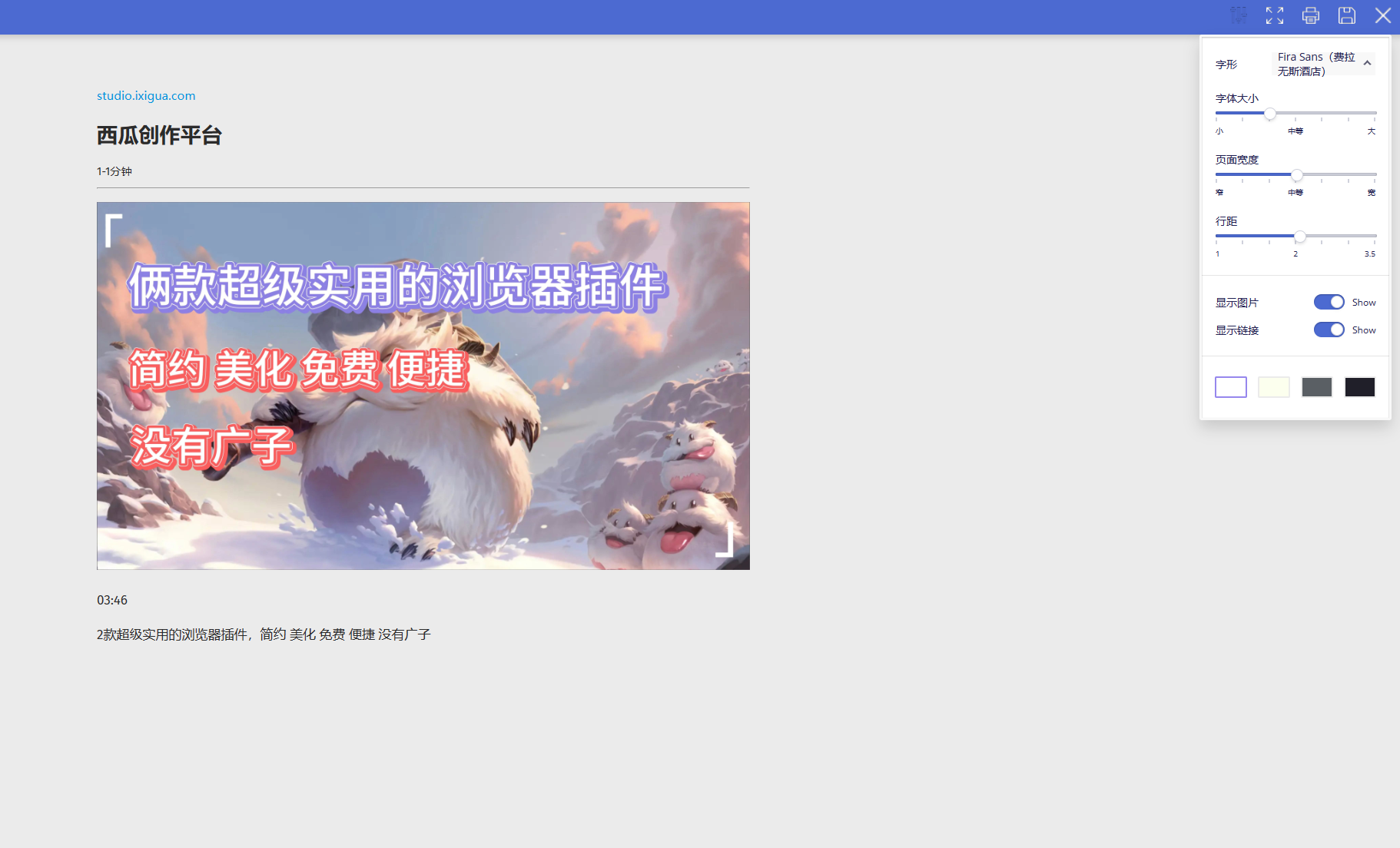
Task: Toggle the 显示链接 switch off
Action: (1329, 330)
